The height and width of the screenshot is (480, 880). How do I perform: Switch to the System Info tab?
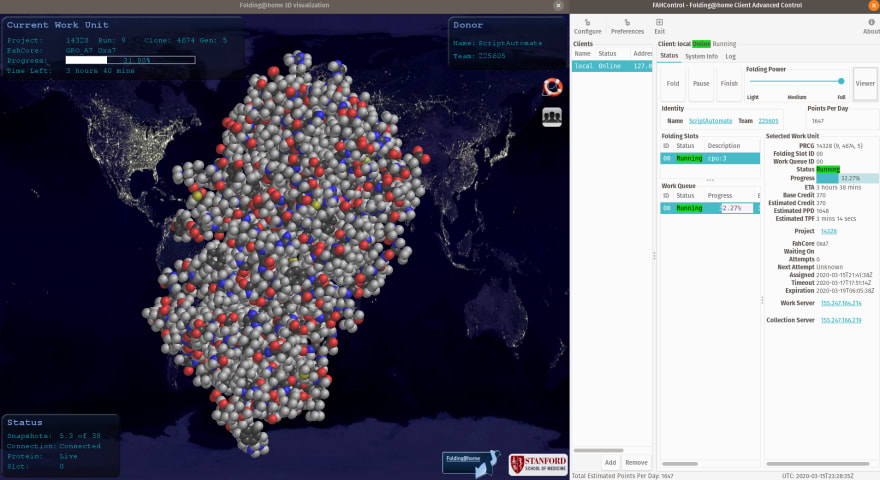tap(701, 56)
